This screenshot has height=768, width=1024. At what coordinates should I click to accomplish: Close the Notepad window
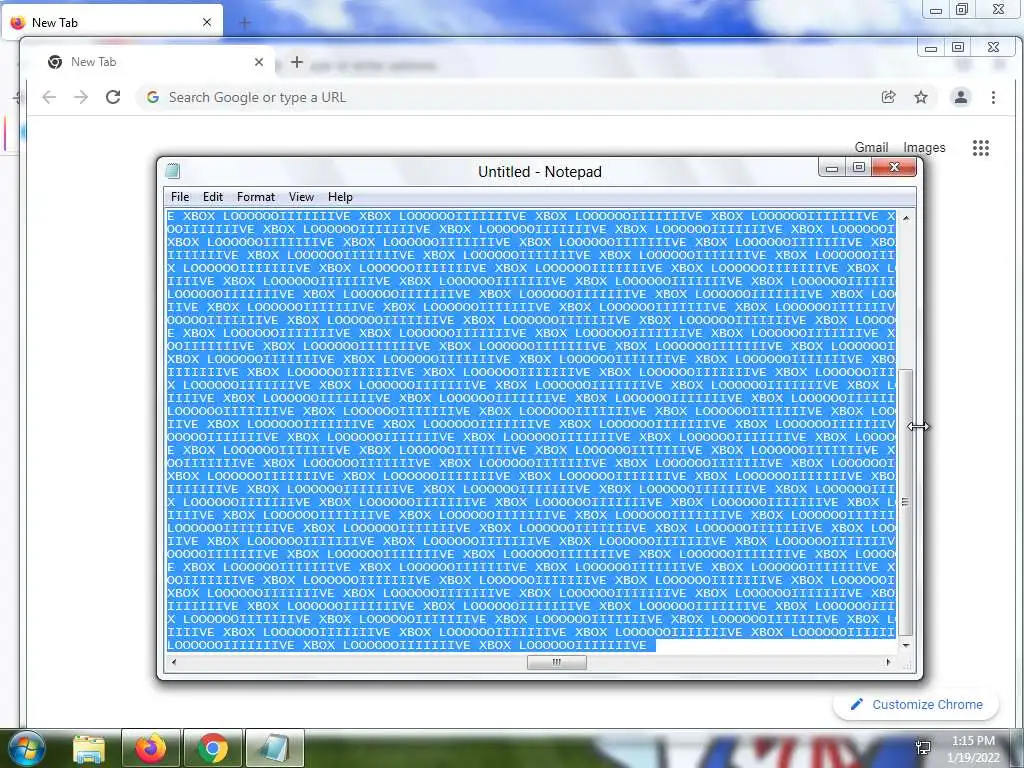click(x=894, y=168)
